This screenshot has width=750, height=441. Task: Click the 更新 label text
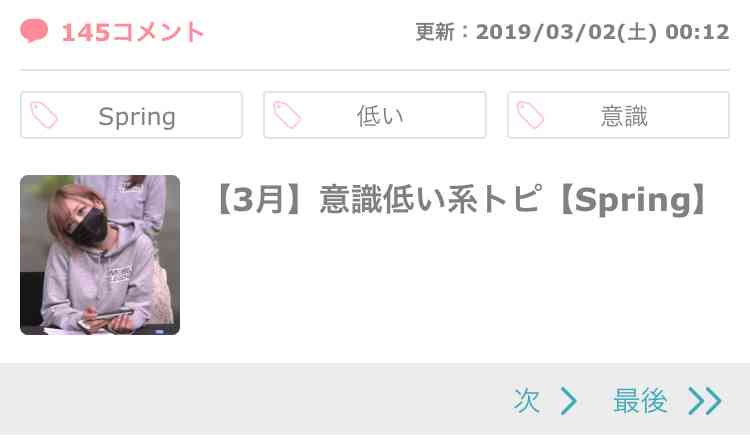click(x=435, y=32)
